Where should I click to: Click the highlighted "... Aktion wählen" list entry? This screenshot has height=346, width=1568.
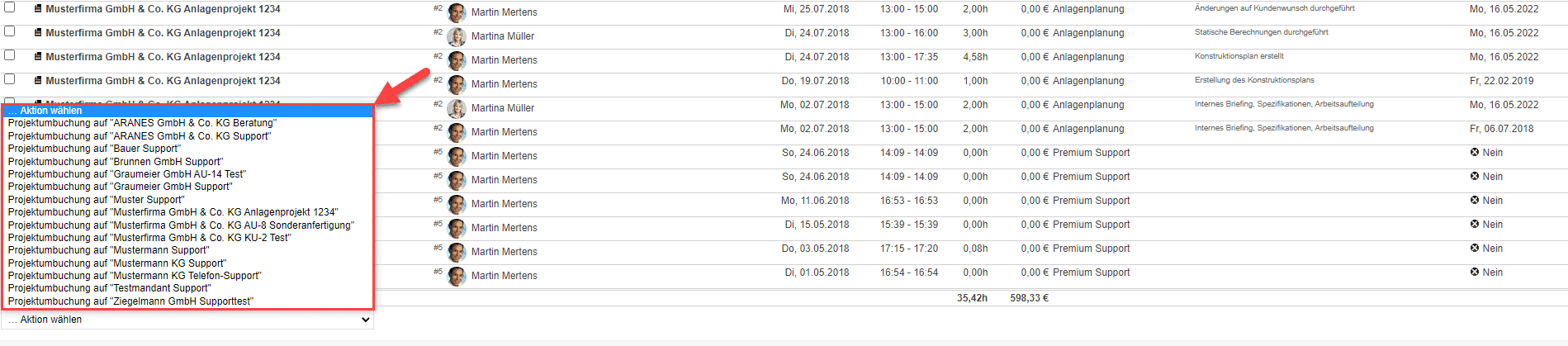51,111
